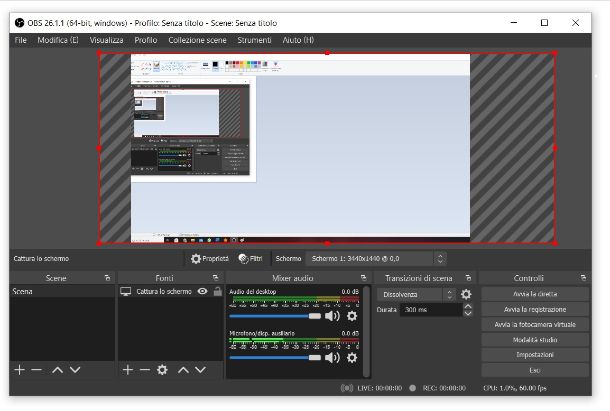Open Audio del desktop settings gear

(x=352, y=316)
